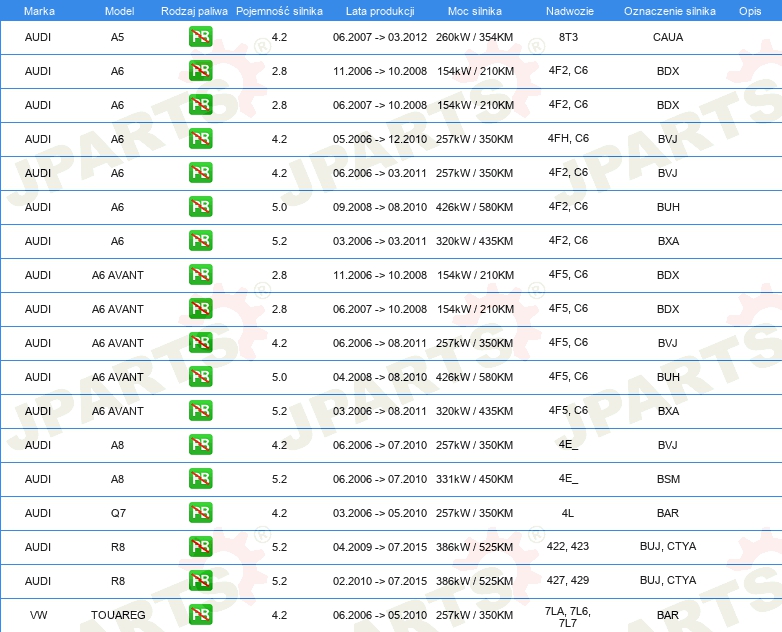
Task: Click petrol icon for A6 2.8 from 06.2007
Action: (x=200, y=105)
